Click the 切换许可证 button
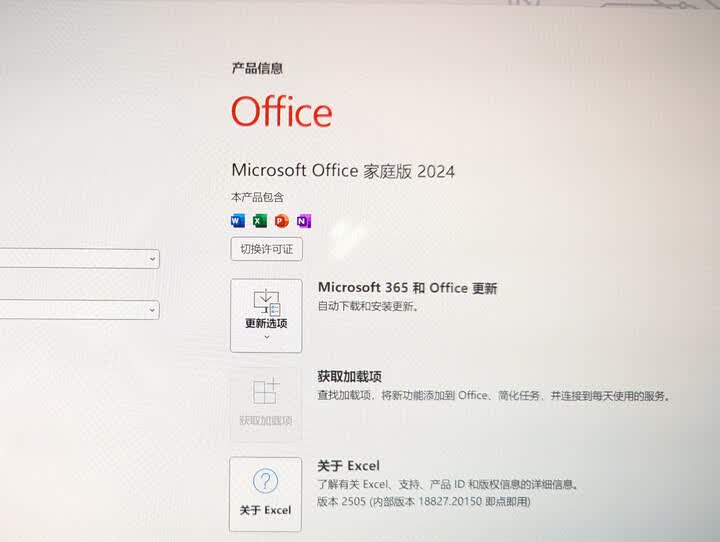 pos(266,249)
